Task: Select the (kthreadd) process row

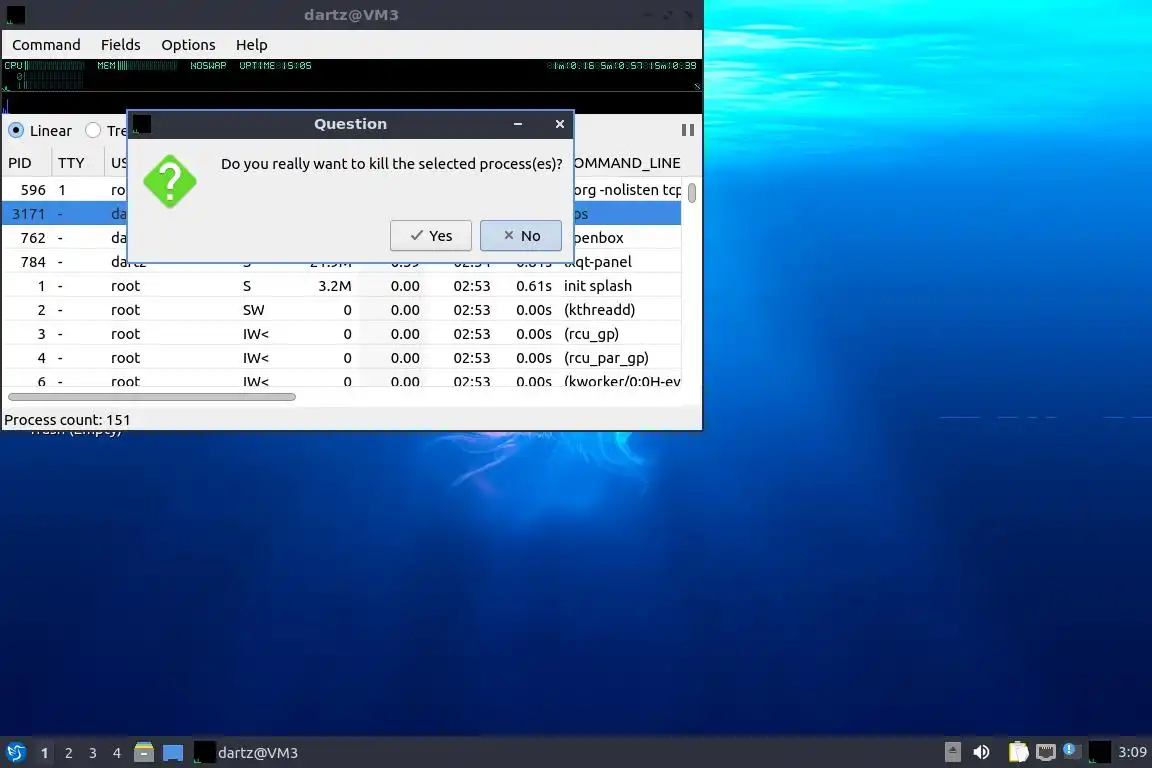Action: (x=342, y=310)
